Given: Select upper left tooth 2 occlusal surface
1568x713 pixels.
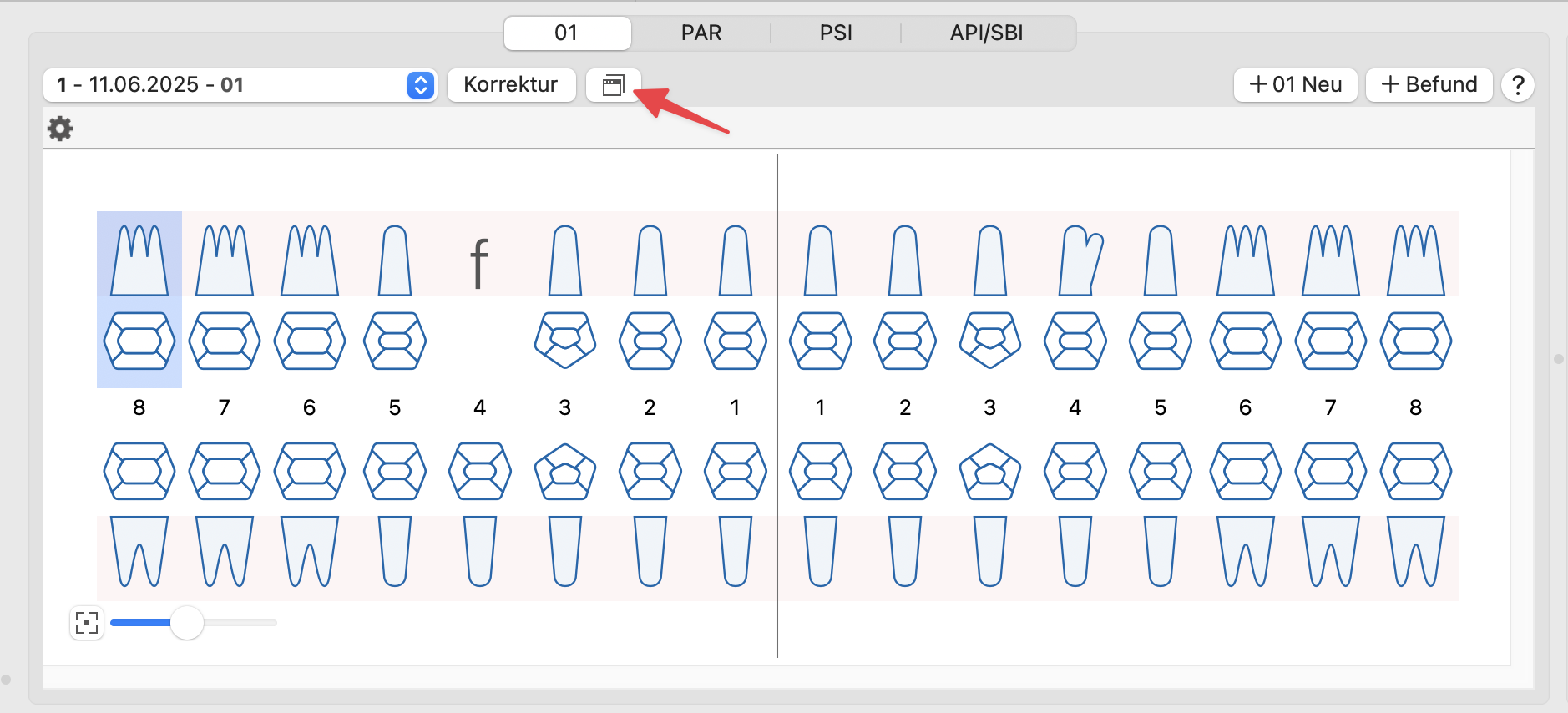Looking at the screenshot, I should click(905, 341).
